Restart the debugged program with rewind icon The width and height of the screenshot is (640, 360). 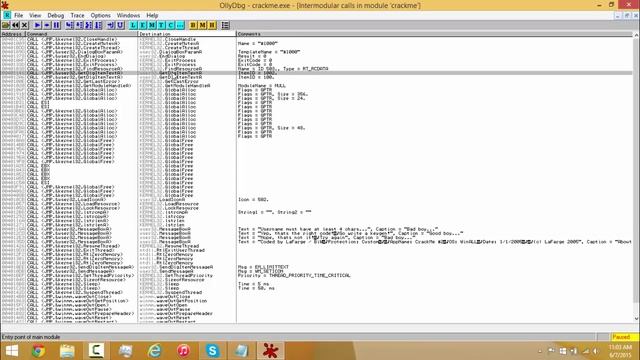[x=15, y=25]
